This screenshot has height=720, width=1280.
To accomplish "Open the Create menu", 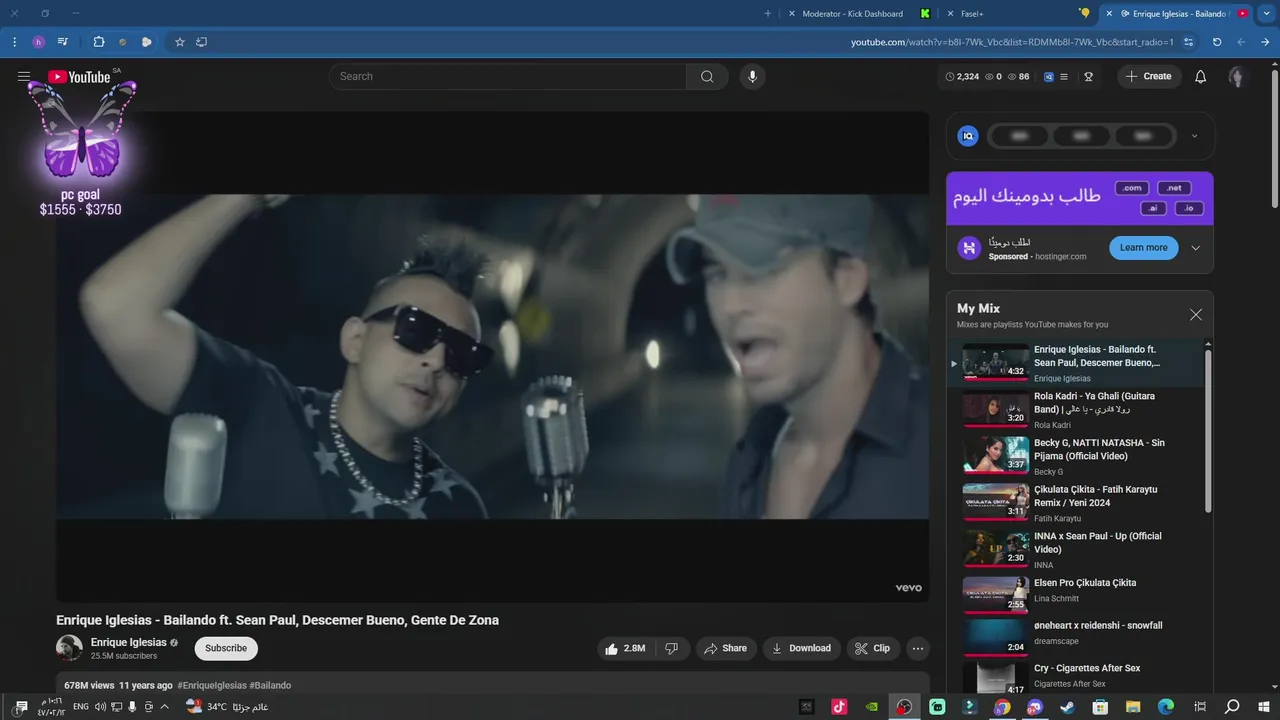I will (x=1149, y=77).
